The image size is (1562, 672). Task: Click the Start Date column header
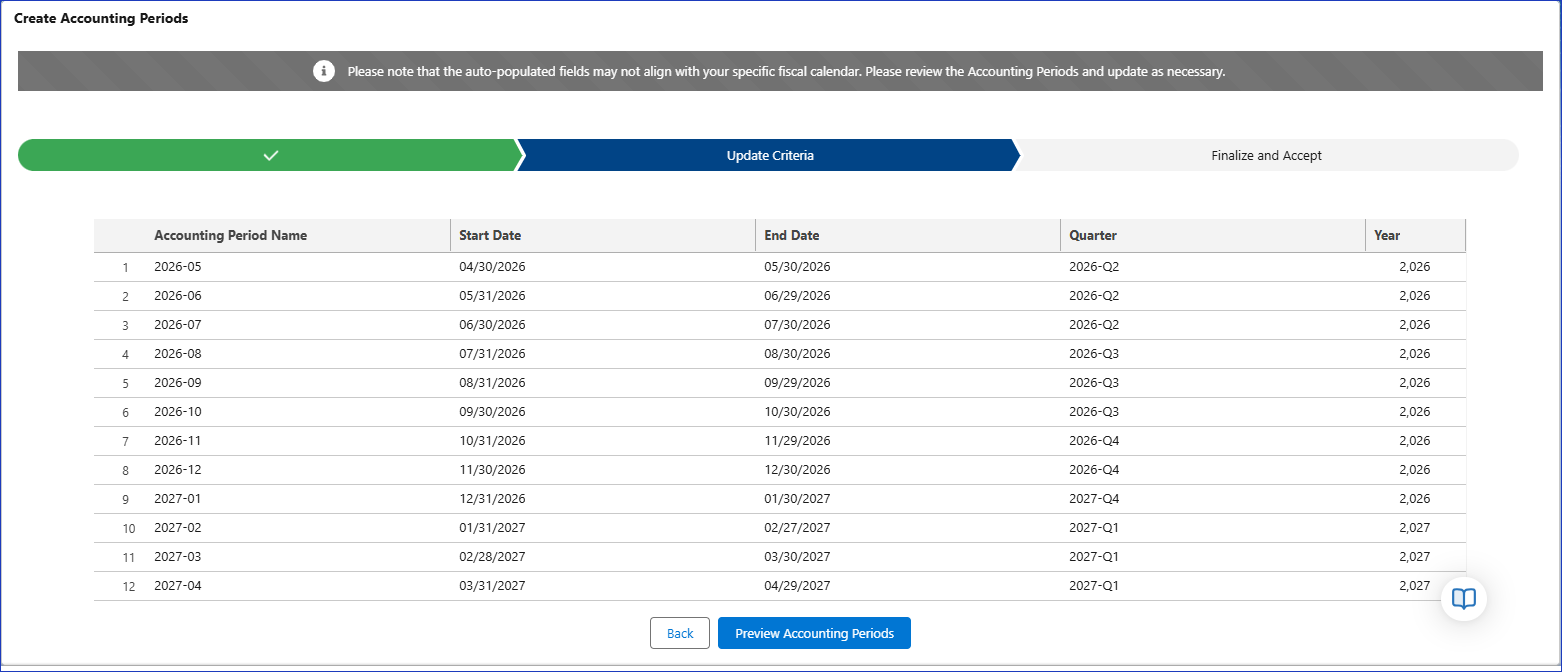coord(490,236)
